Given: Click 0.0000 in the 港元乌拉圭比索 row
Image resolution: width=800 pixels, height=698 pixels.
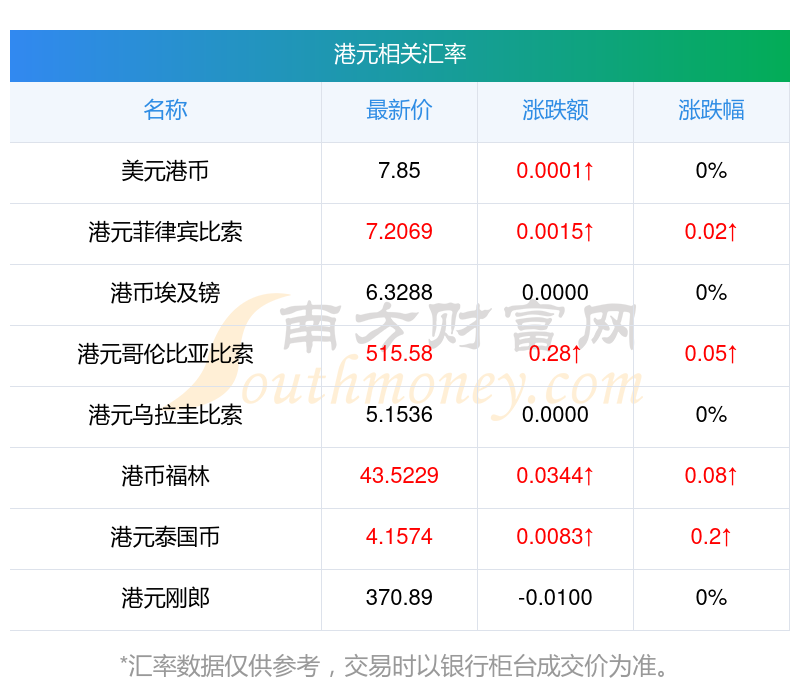Looking at the screenshot, I should 555,415.
